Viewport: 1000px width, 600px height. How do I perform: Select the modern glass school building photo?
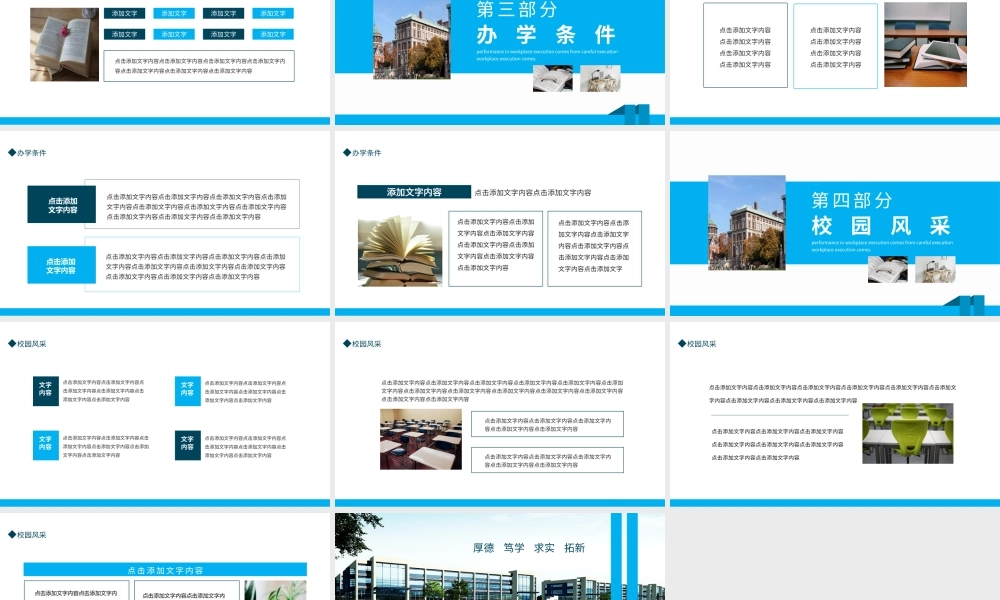499,557
